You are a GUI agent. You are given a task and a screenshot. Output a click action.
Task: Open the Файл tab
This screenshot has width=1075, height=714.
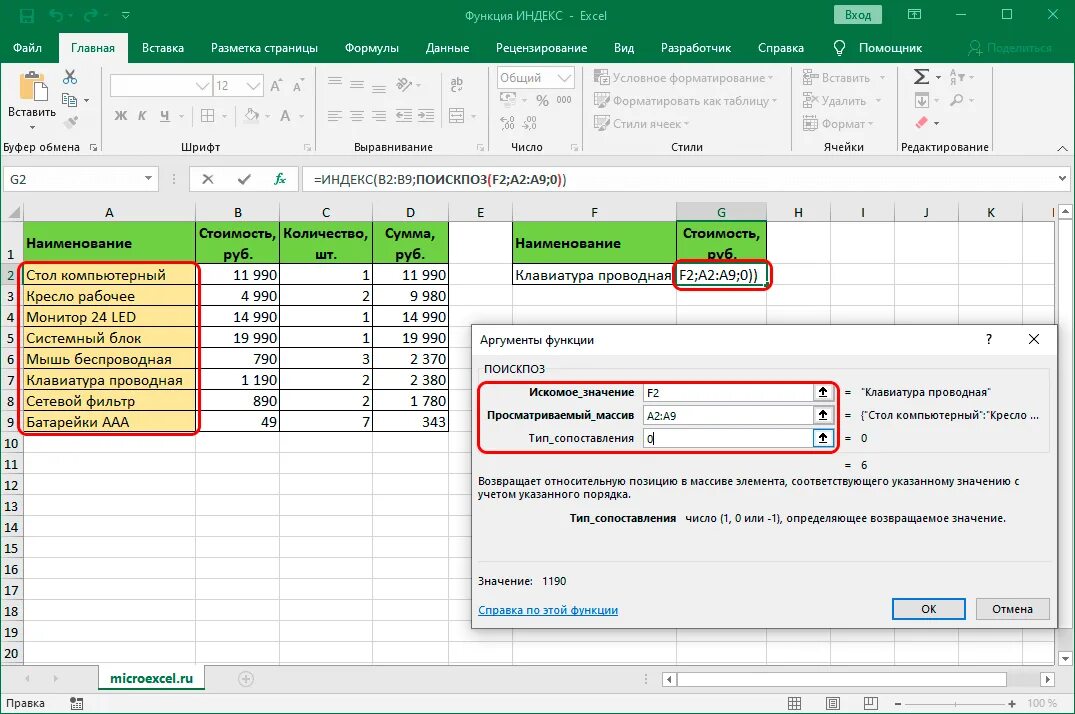(27, 48)
